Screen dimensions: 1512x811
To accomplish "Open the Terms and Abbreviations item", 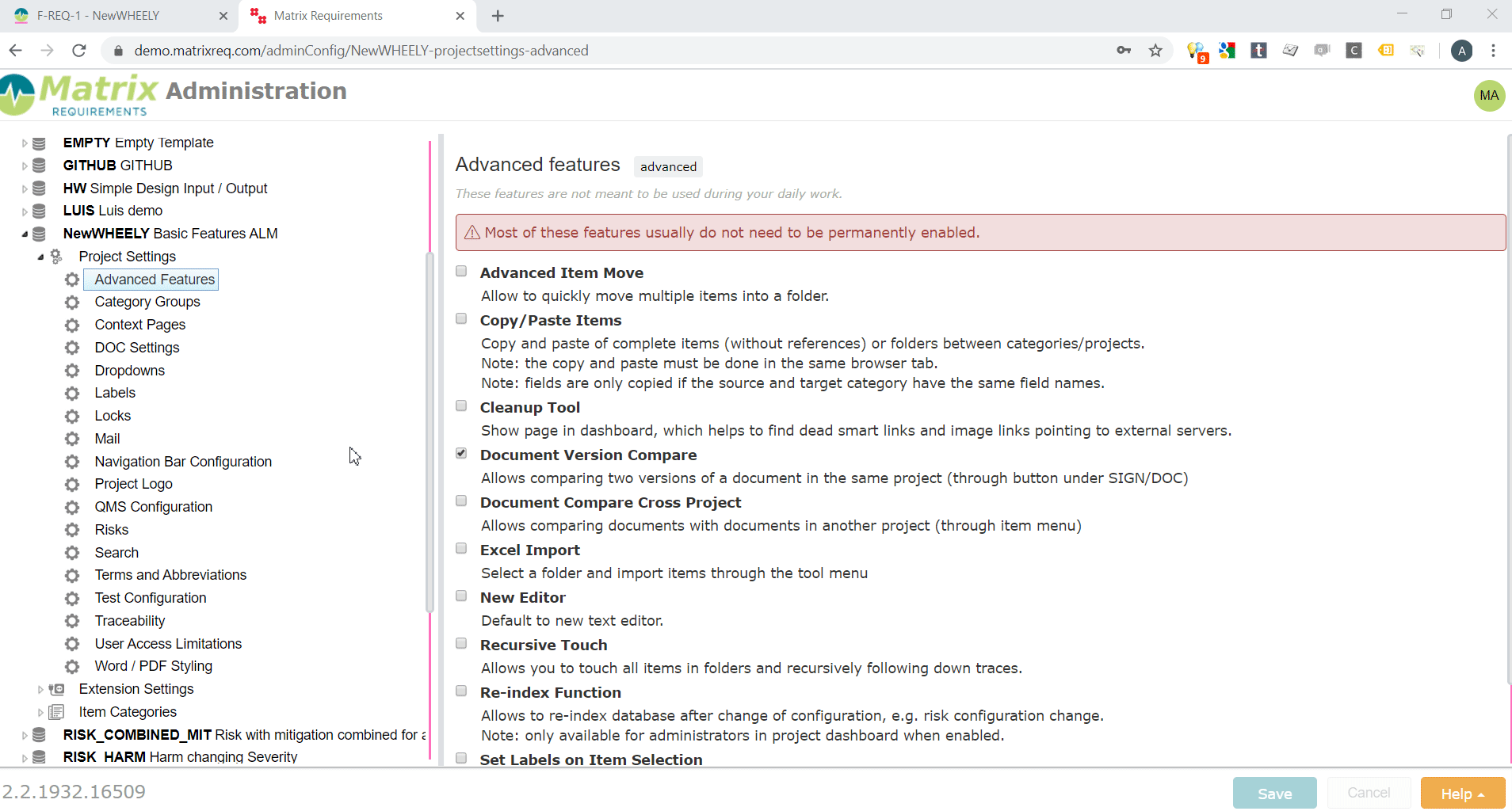I will 170,575.
